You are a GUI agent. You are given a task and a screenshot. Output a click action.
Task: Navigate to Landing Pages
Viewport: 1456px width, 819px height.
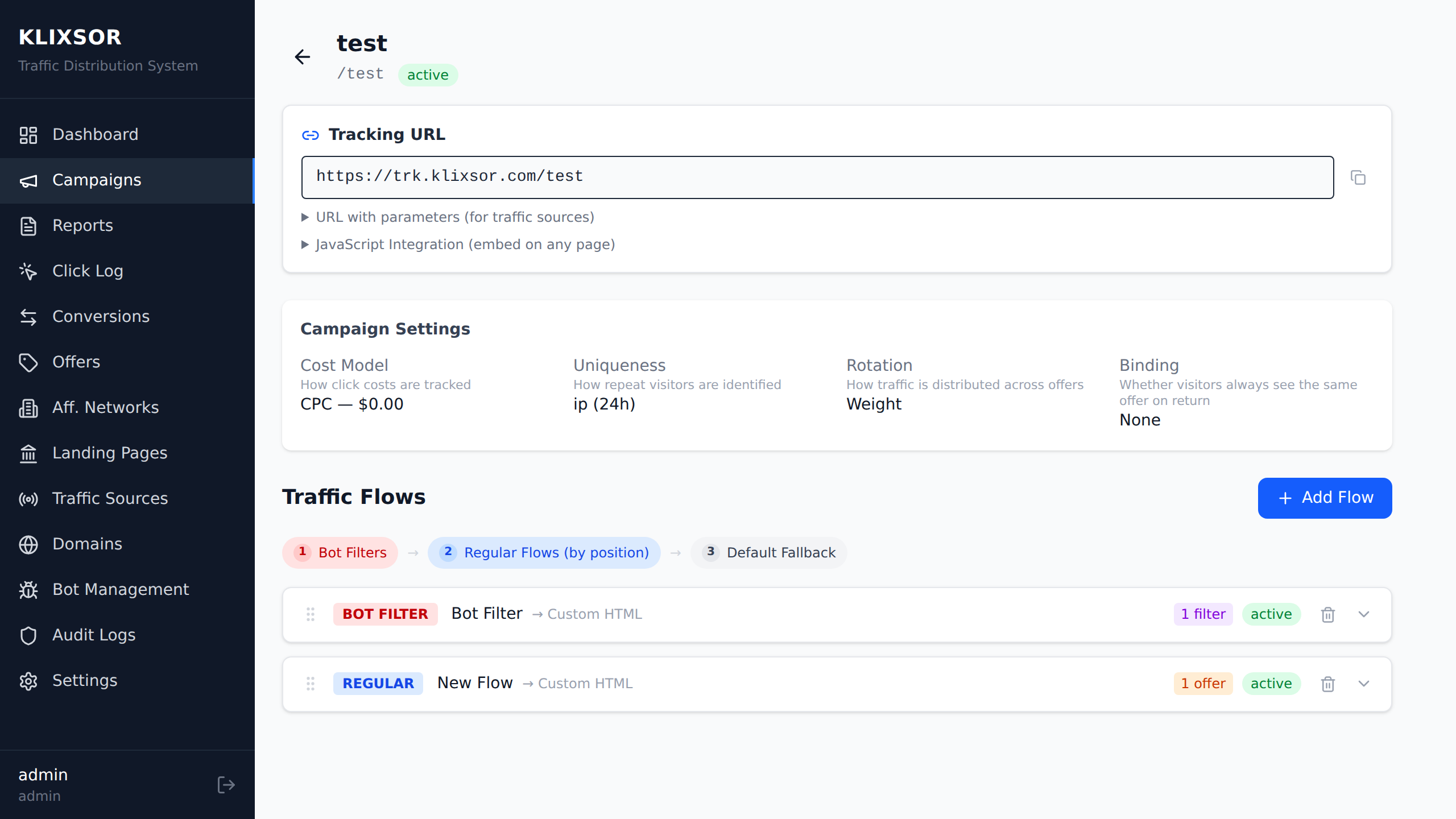point(110,453)
